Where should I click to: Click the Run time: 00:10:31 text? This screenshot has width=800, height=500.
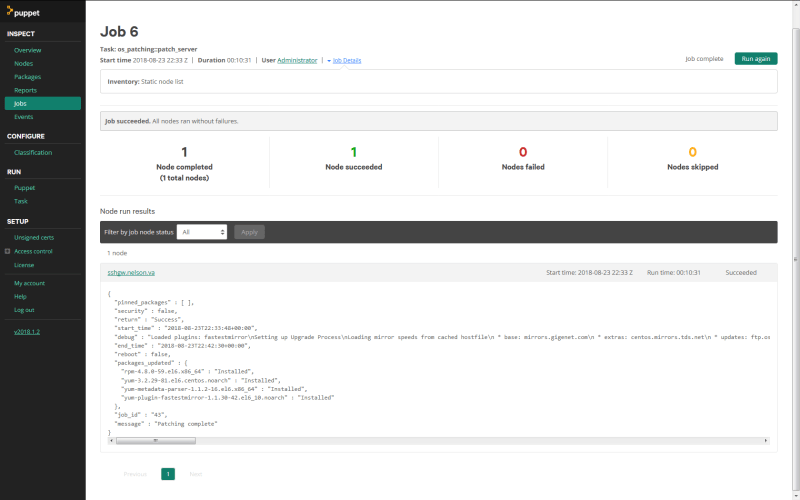pos(673,272)
